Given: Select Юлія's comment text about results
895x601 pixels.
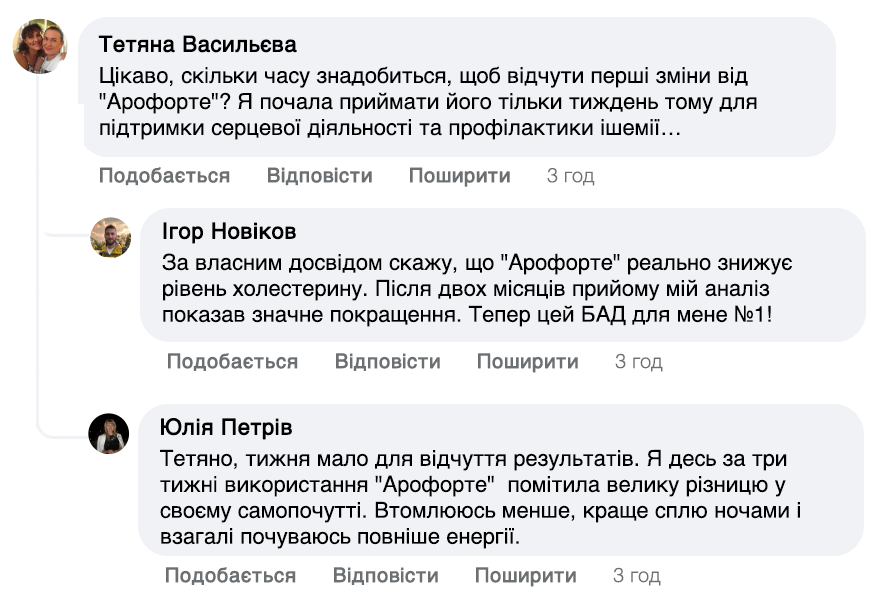Looking at the screenshot, I should pyautogui.click(x=470, y=497).
